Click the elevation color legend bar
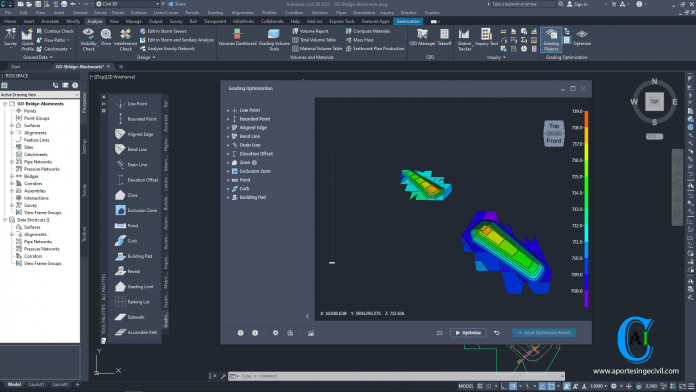 (x=586, y=209)
